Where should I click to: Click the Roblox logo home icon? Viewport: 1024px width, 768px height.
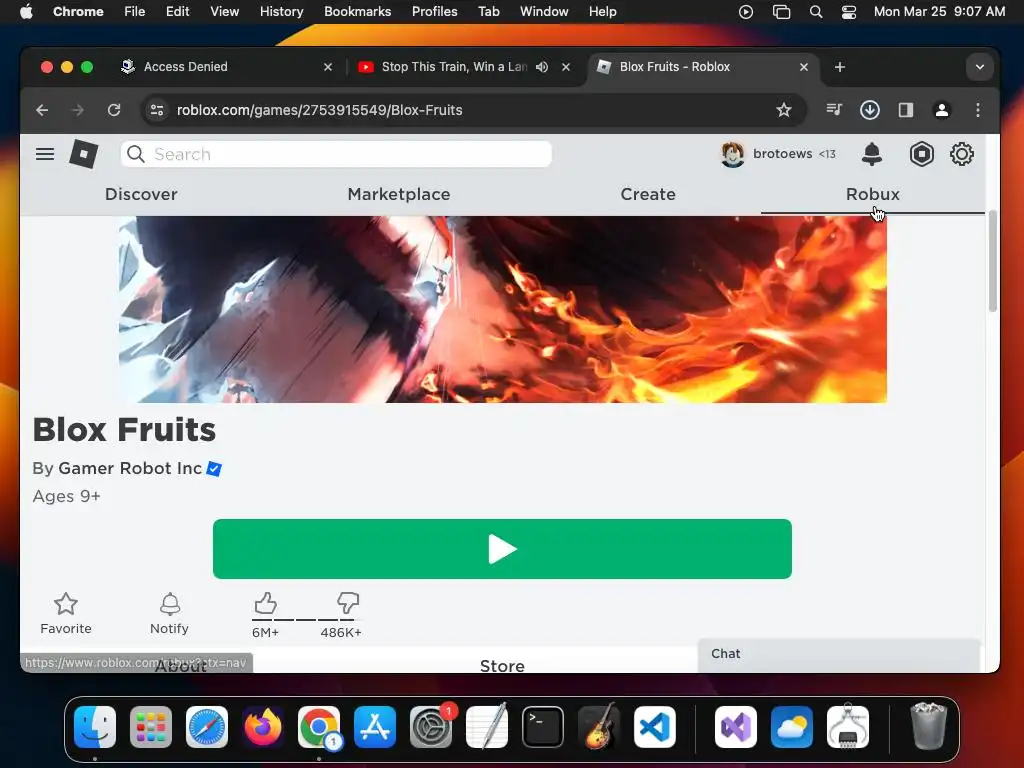84,154
